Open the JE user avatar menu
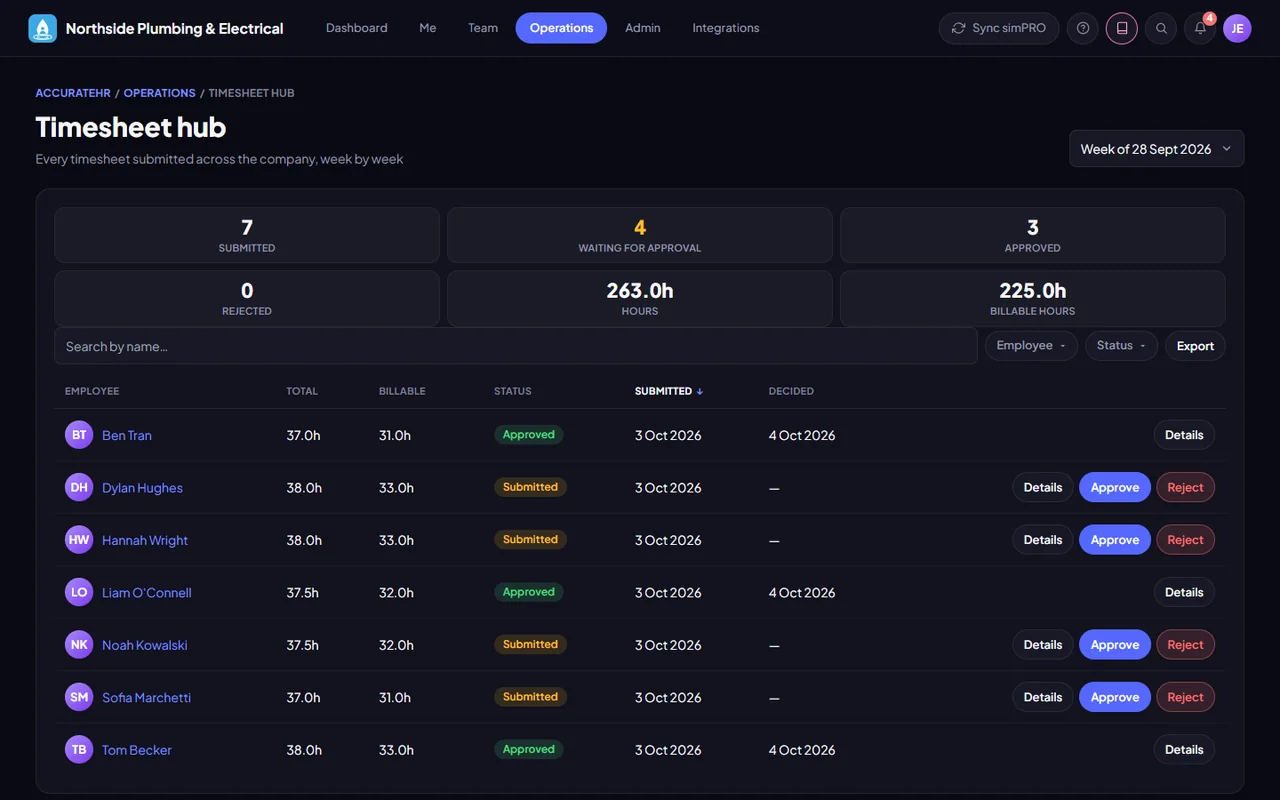Viewport: 1280px width, 800px height. pos(1237,28)
